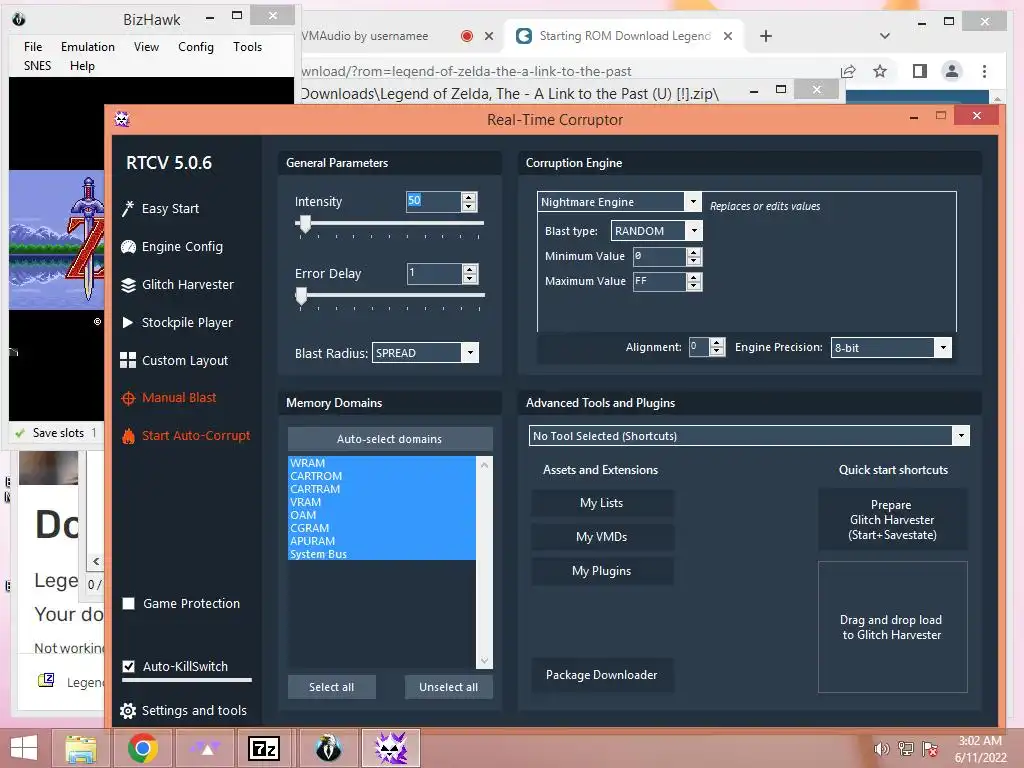Bookmark page with Chrome star icon
Image resolution: width=1024 pixels, height=768 pixels.
[880, 71]
